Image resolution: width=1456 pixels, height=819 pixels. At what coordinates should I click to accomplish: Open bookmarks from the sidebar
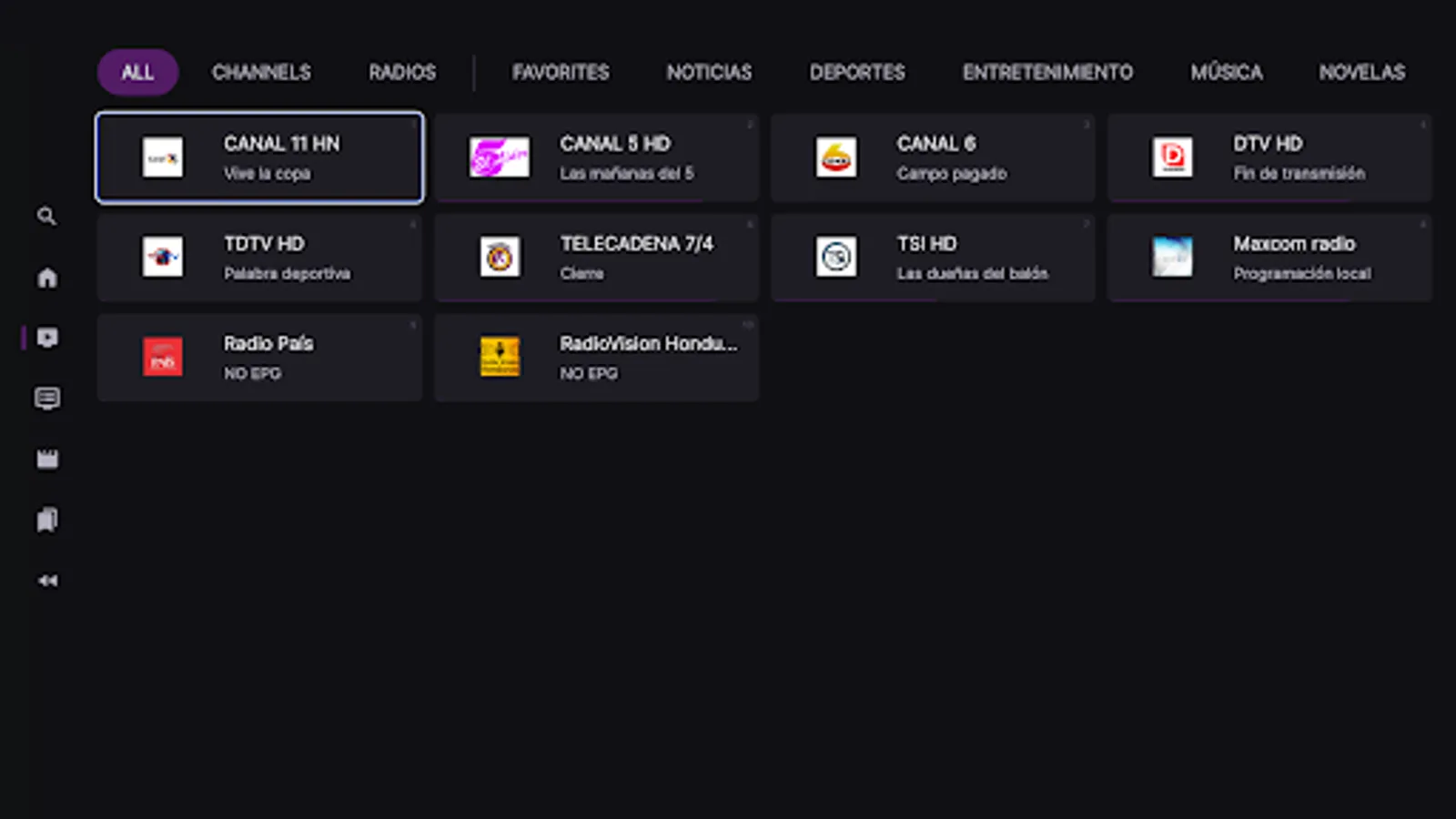pos(46,520)
